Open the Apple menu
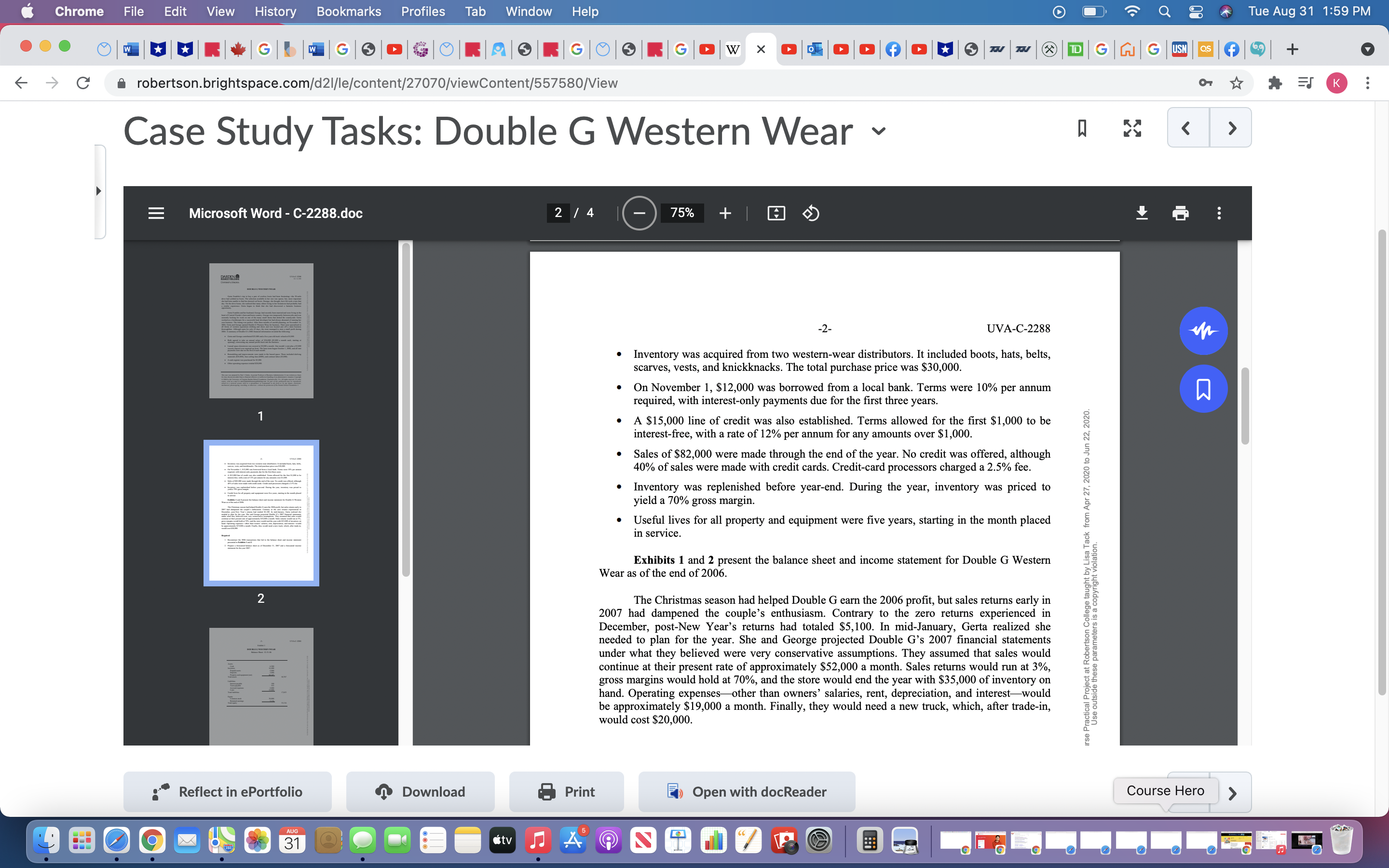The height and width of the screenshot is (868, 1389). (27, 12)
